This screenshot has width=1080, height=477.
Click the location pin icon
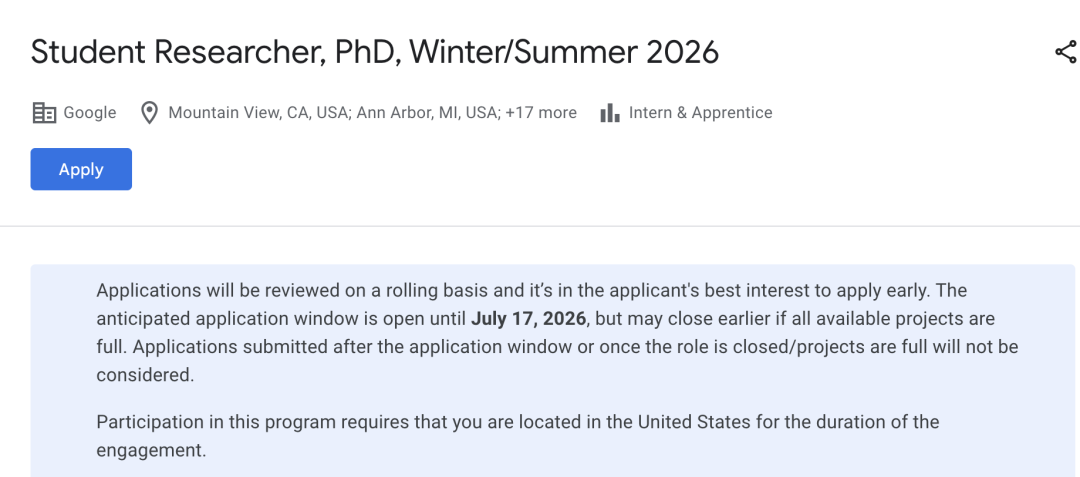coord(149,113)
